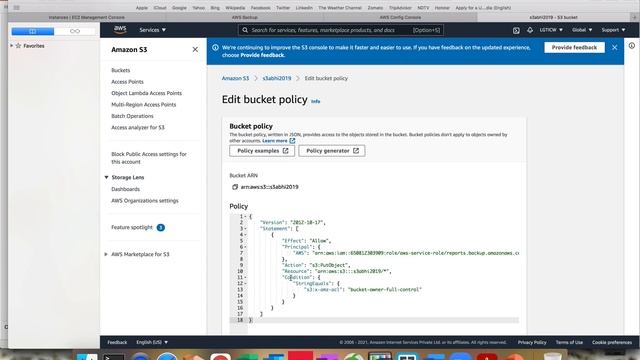Open the notifications bell
The height and width of the screenshot is (360, 640).
point(529,30)
